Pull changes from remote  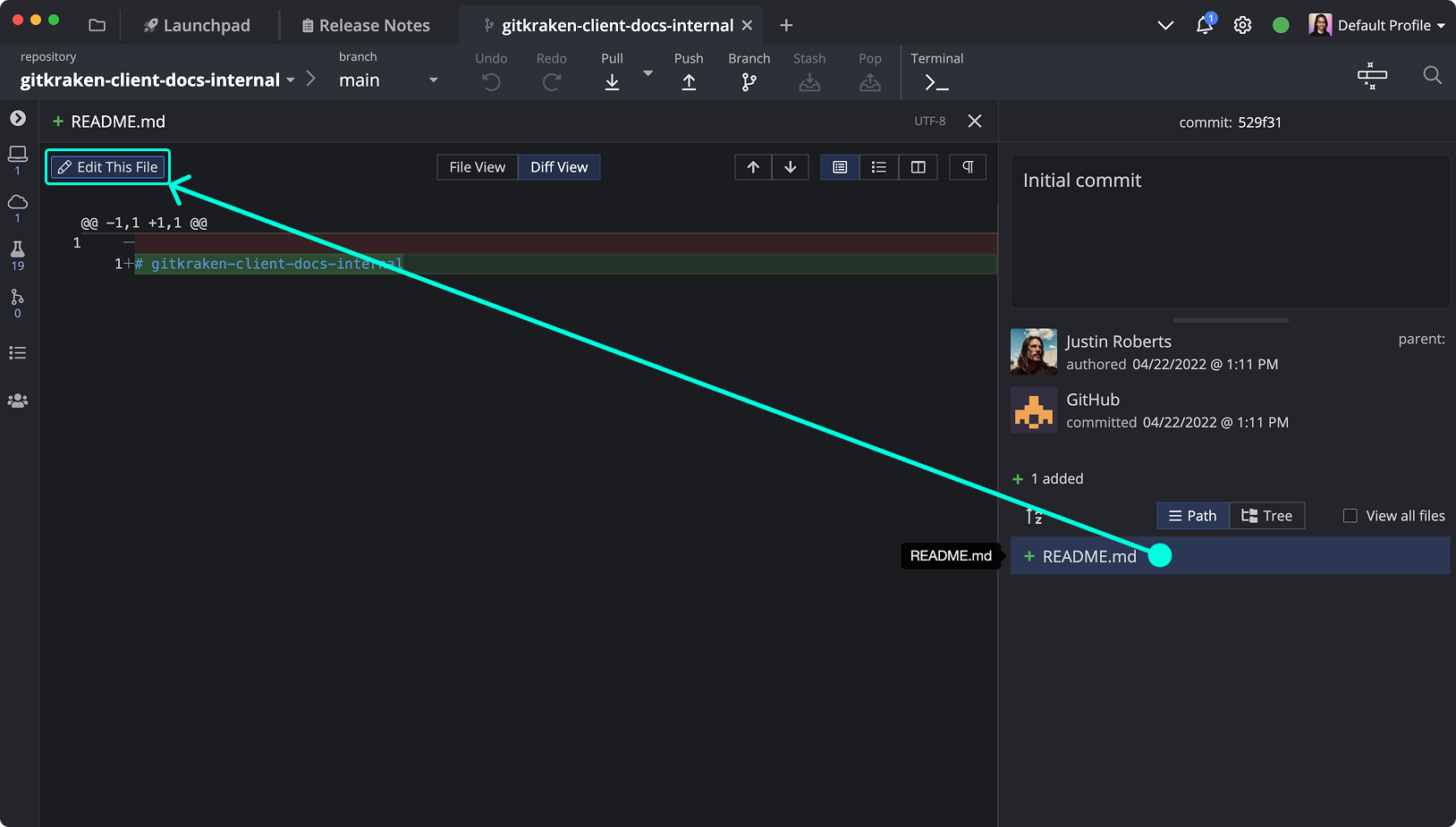coord(612,72)
